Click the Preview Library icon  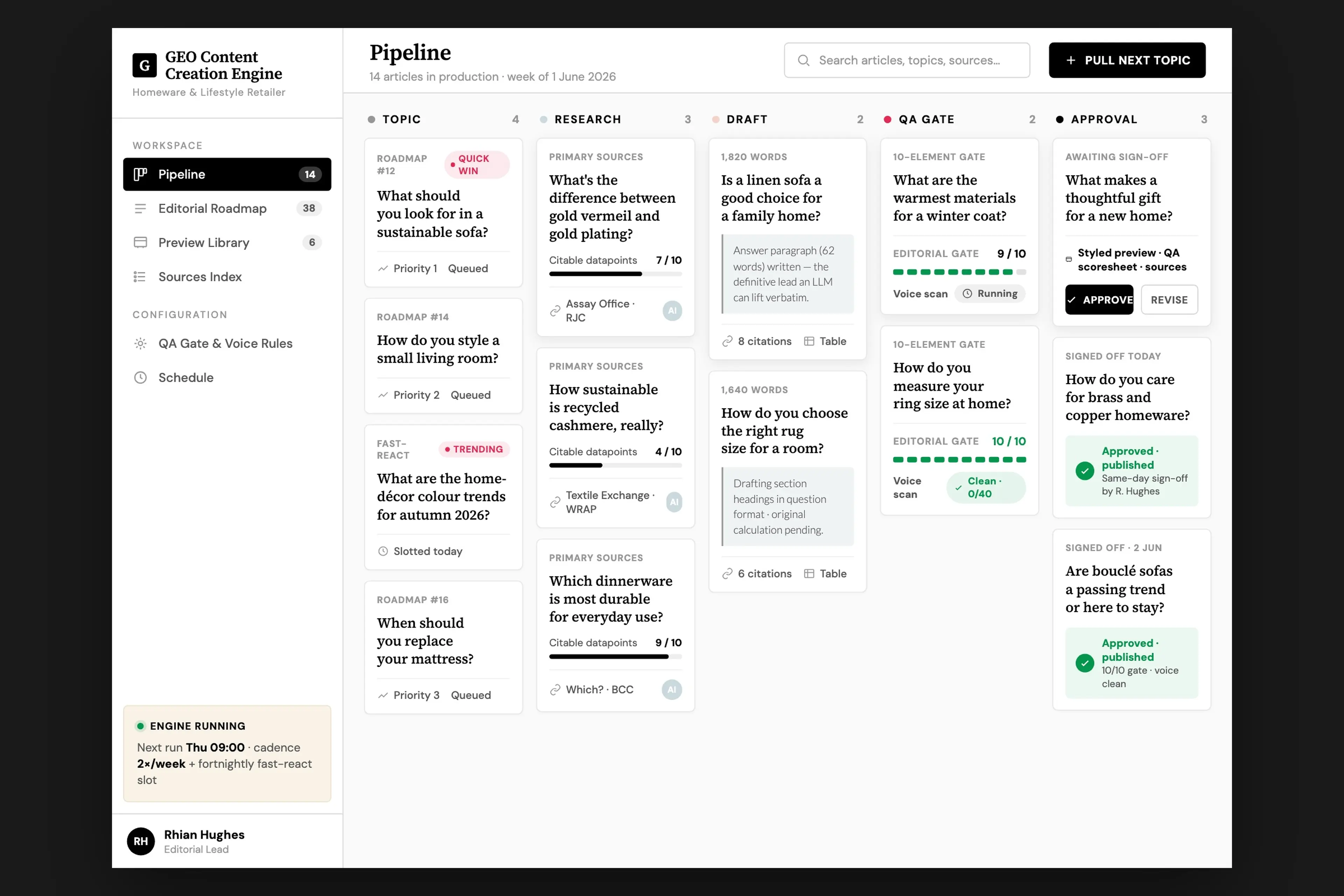pyautogui.click(x=141, y=242)
